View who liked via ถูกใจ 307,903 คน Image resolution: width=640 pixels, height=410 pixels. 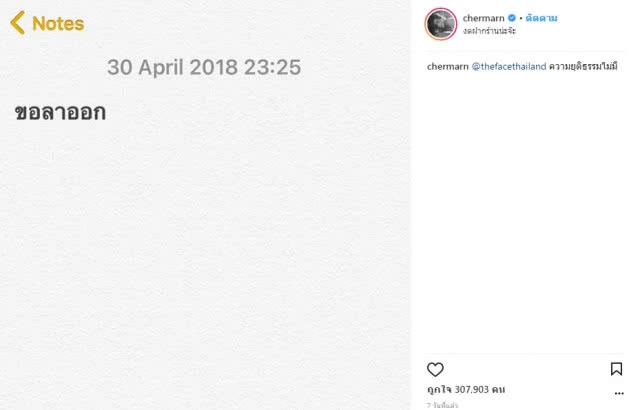click(466, 389)
